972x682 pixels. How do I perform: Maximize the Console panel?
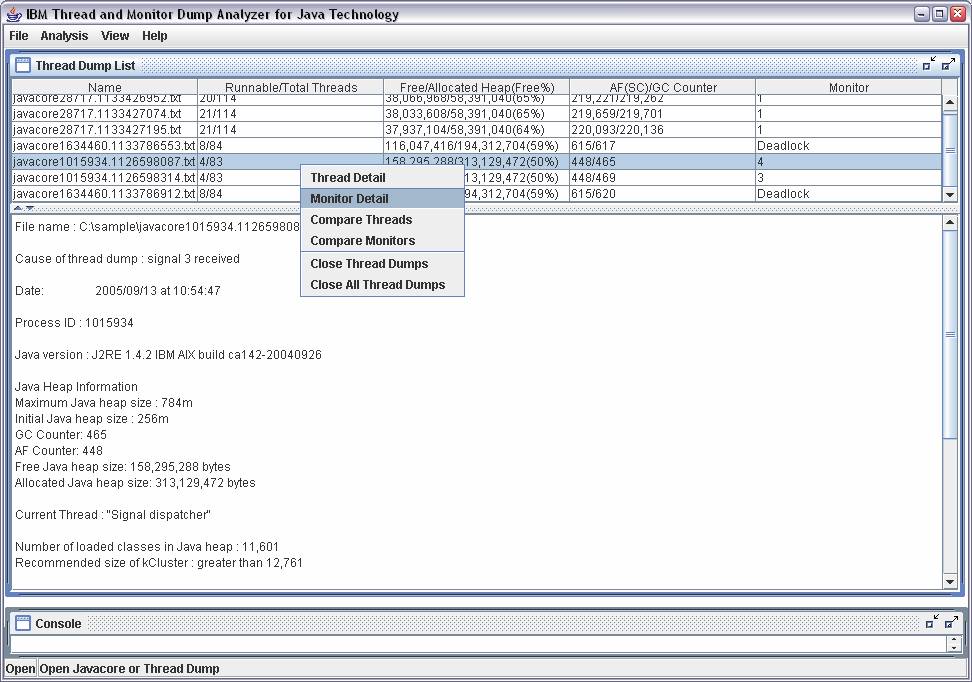tap(951, 622)
